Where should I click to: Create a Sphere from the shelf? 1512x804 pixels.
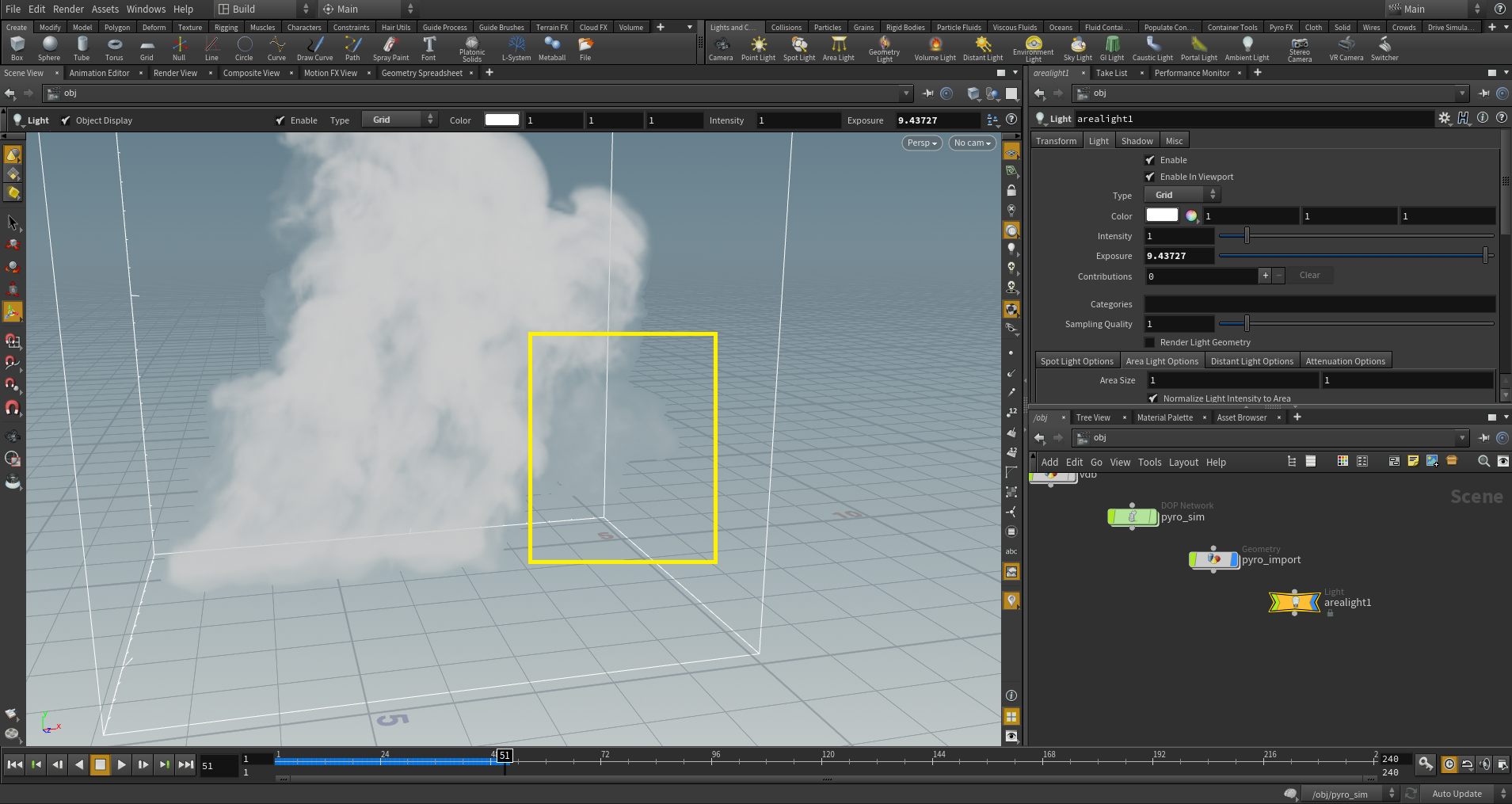pyautogui.click(x=49, y=48)
